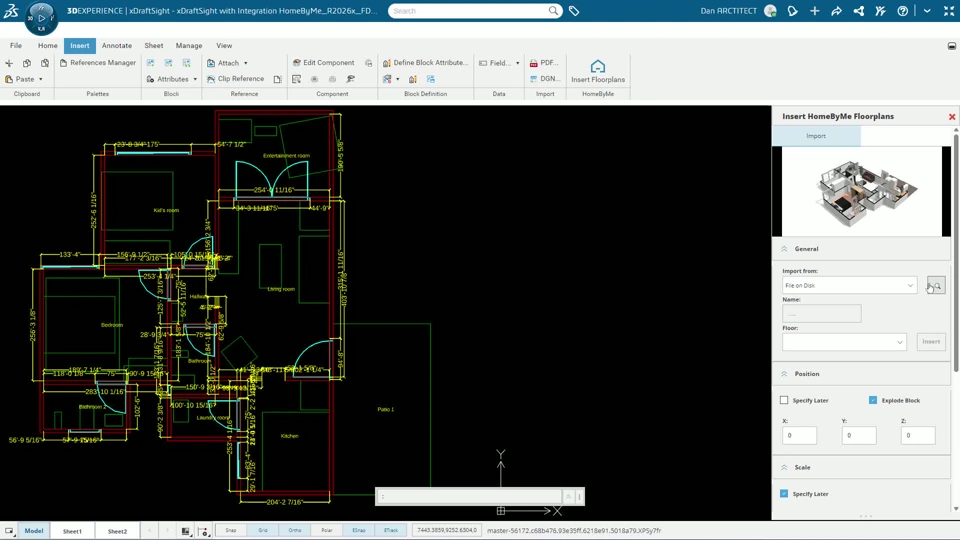Click the notification bell-like icon in top bar

click(793, 11)
